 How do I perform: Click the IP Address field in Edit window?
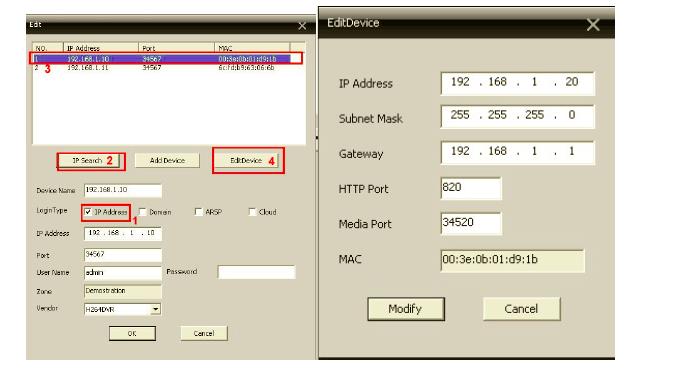tap(123, 233)
